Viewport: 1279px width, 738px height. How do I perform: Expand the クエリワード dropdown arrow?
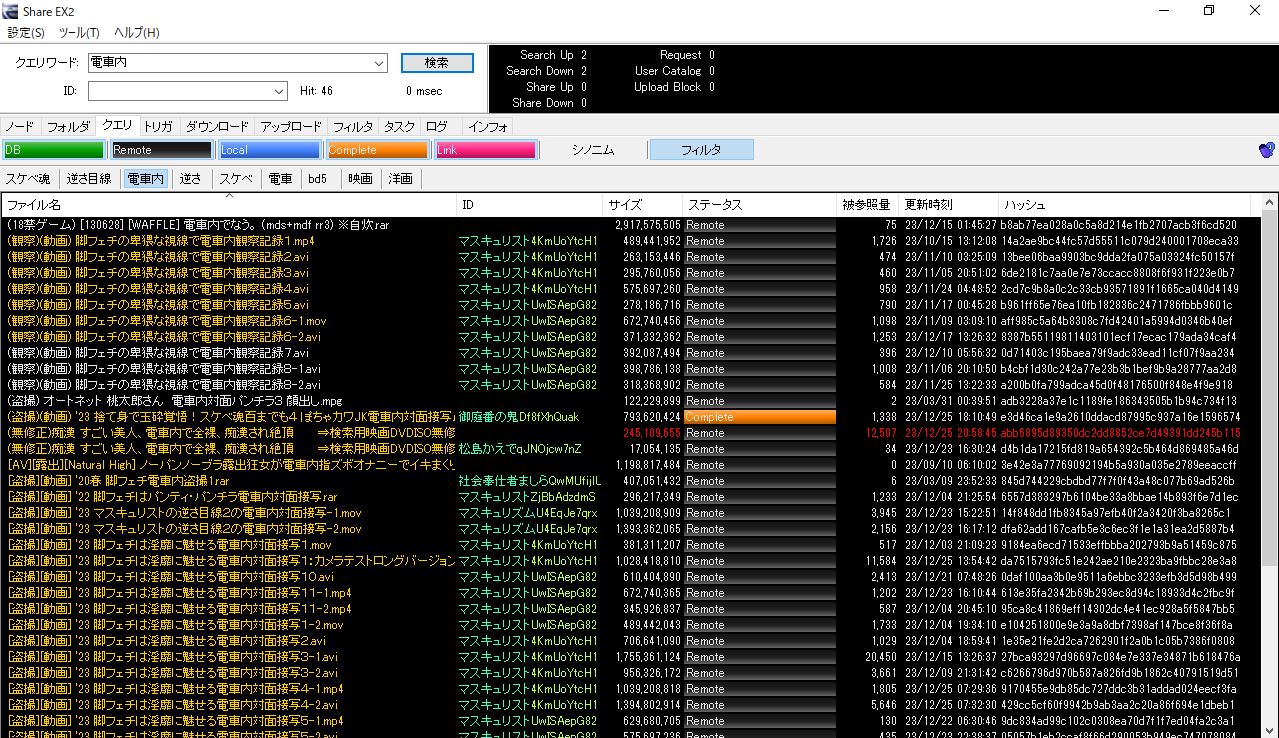point(379,63)
